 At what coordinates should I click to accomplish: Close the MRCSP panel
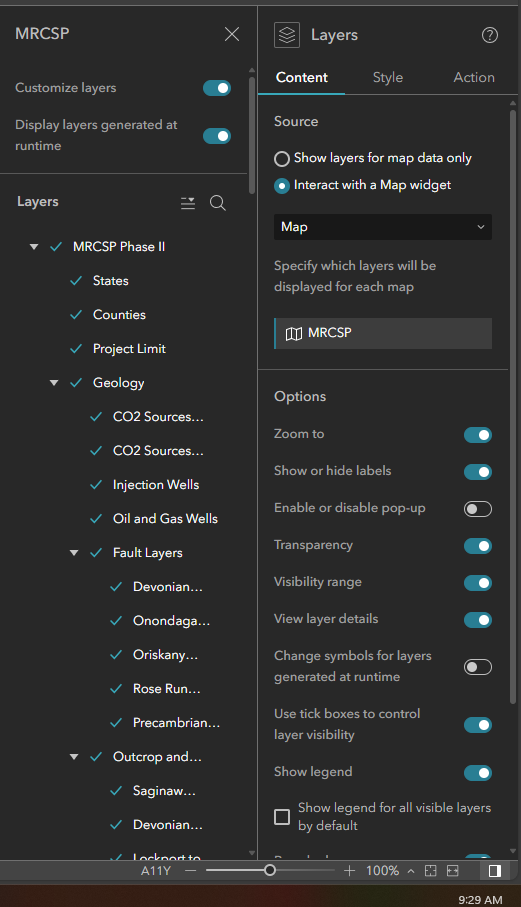tap(232, 34)
